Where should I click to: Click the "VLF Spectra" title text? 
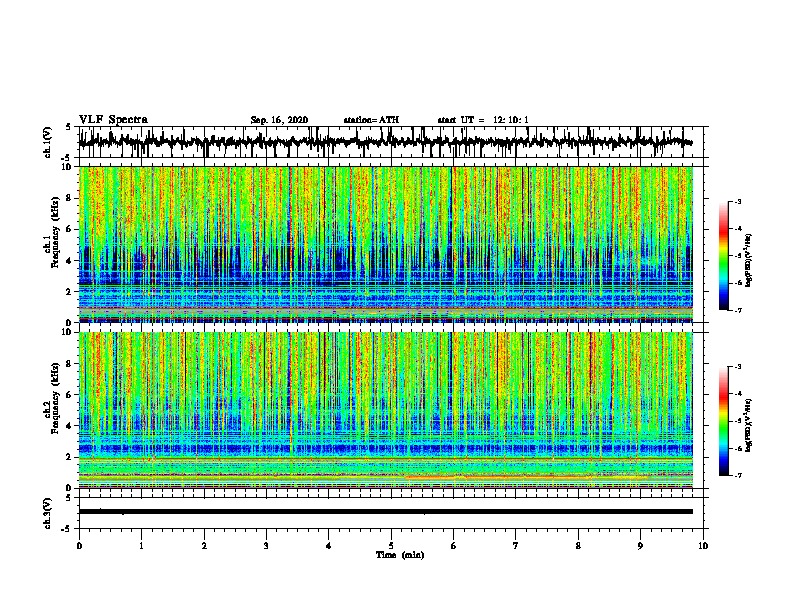113,120
